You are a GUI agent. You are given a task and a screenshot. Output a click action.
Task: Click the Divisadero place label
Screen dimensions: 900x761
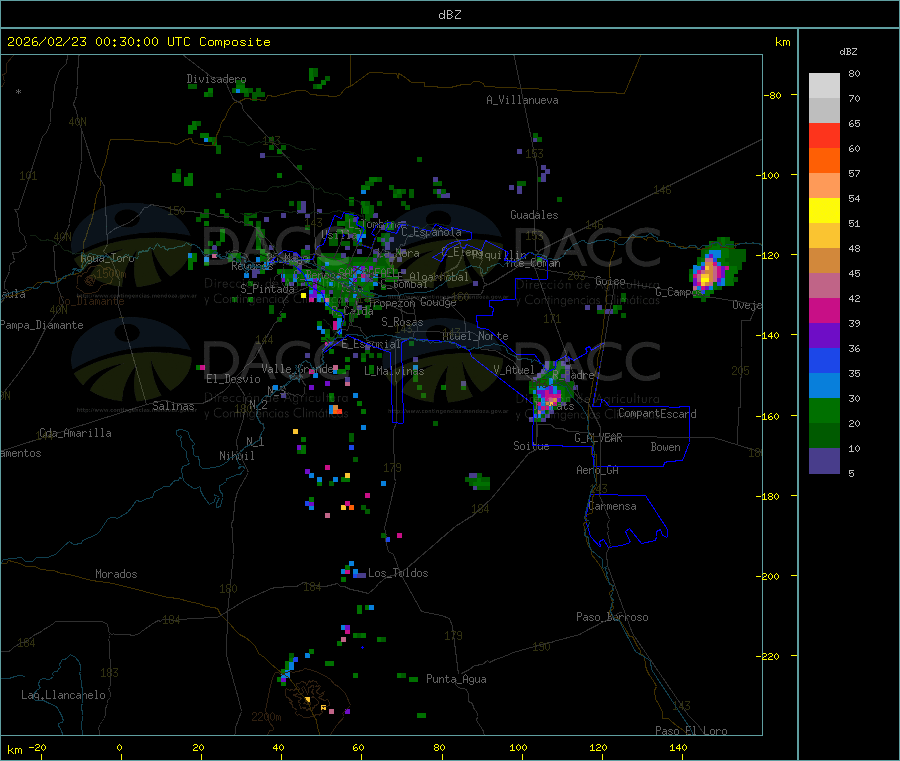click(216, 79)
